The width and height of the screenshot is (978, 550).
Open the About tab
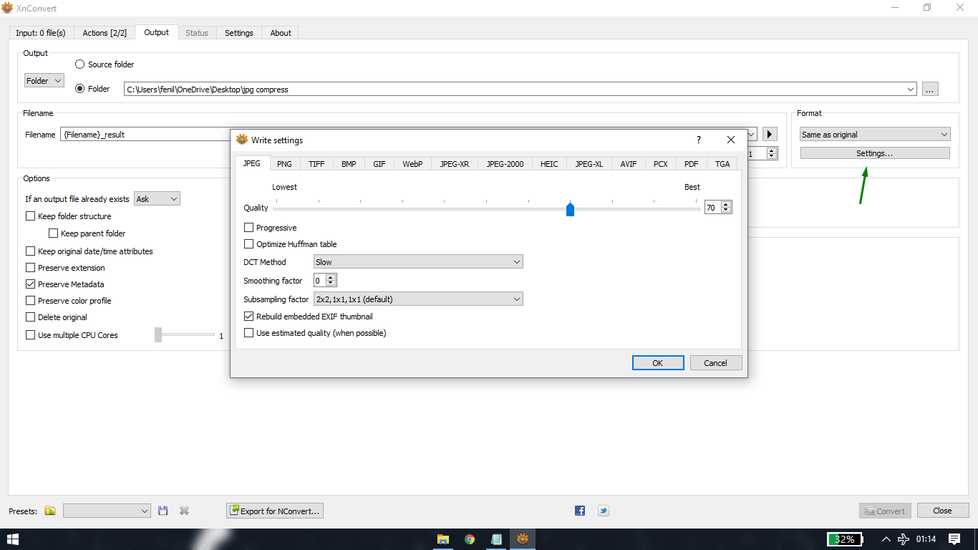coord(281,33)
